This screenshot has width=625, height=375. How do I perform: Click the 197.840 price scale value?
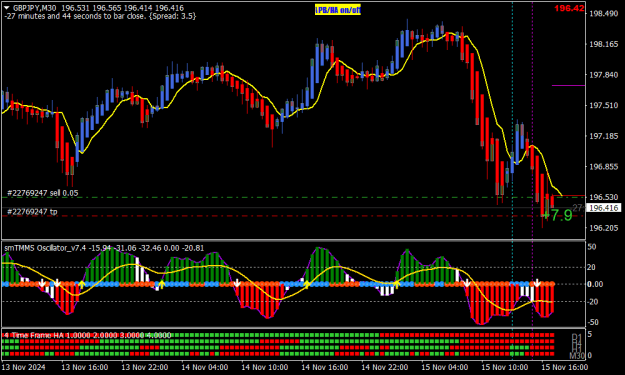[x=603, y=75]
